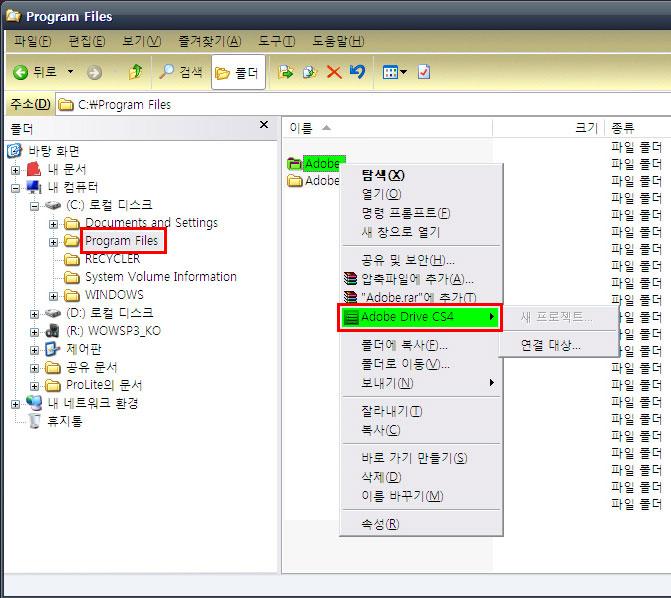The width and height of the screenshot is (671, 598).
Task: Sort by the 이름 column header
Action: pyautogui.click(x=387, y=128)
